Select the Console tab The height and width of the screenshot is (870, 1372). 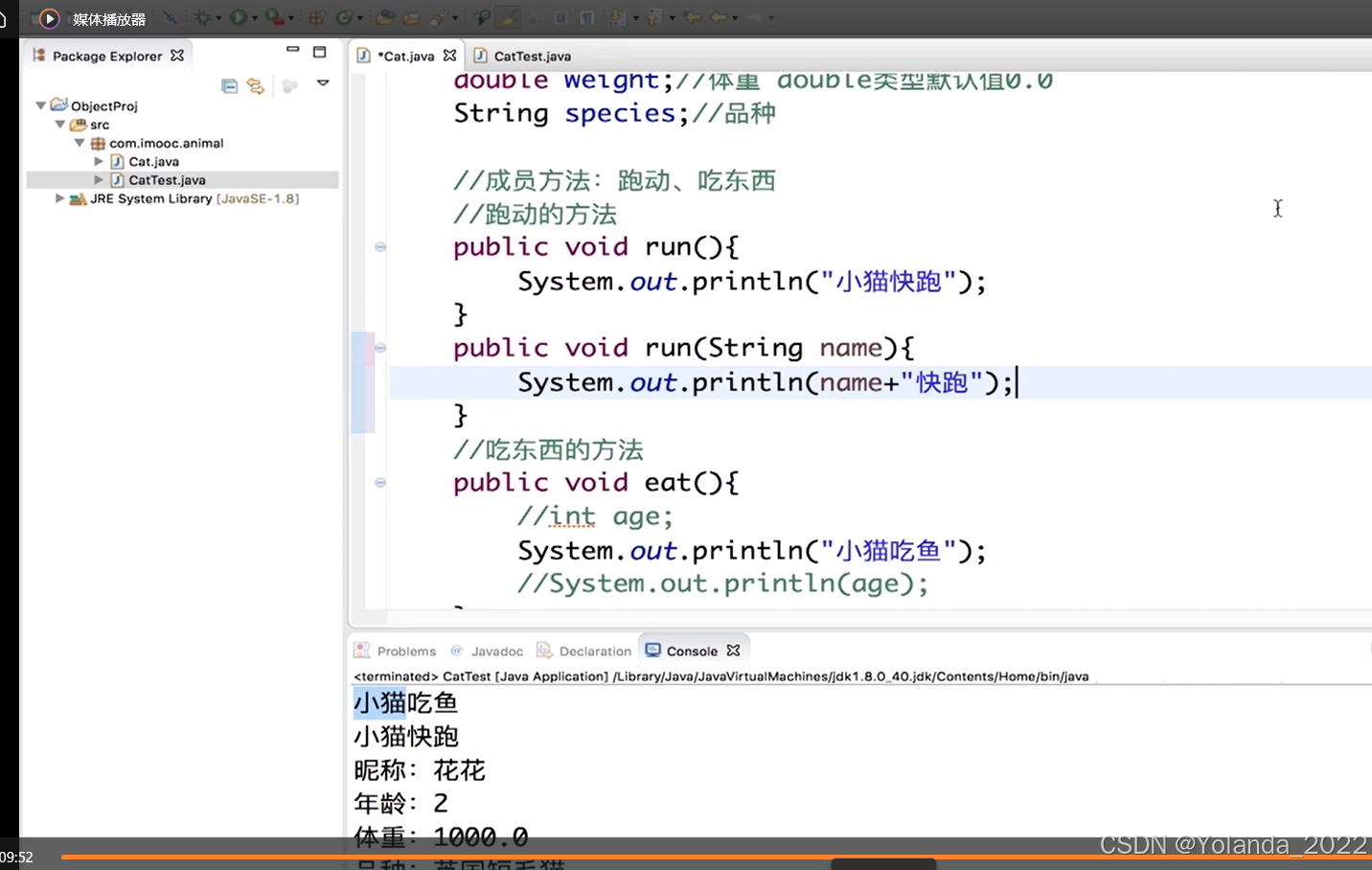pyautogui.click(x=692, y=651)
